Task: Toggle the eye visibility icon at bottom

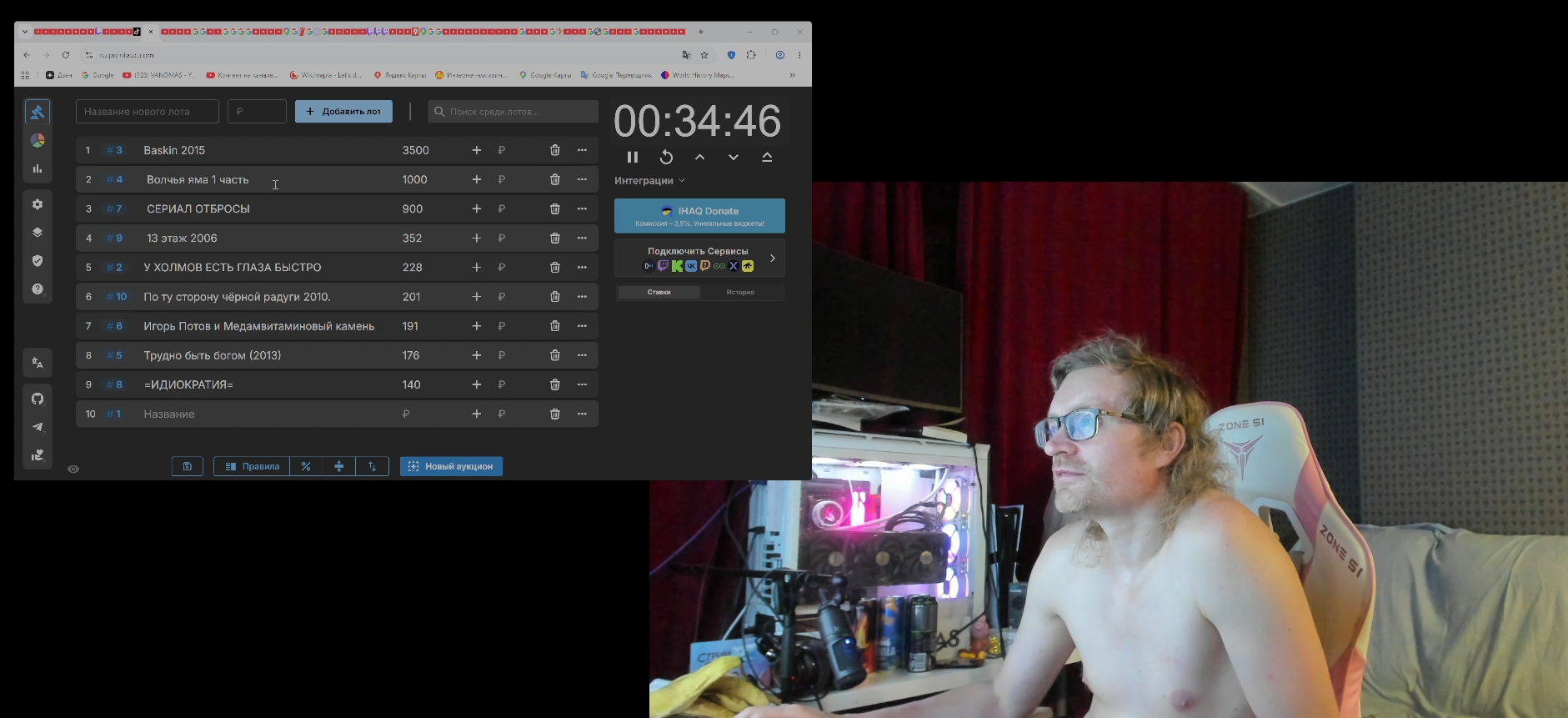Action: [x=73, y=469]
